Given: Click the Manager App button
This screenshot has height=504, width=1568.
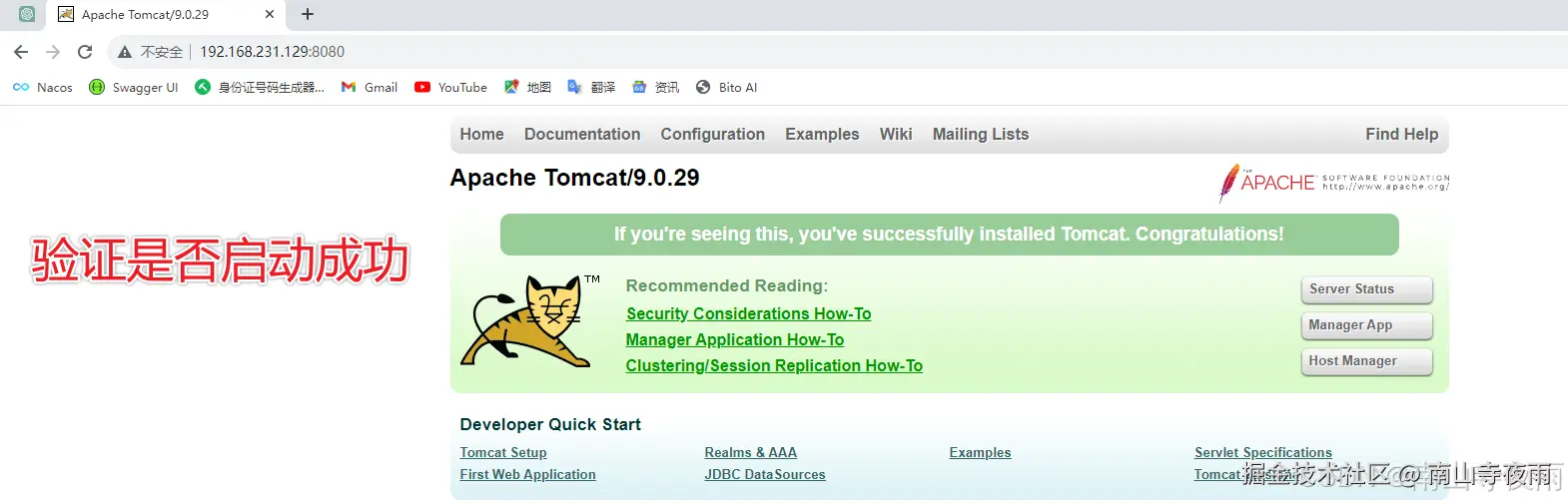Looking at the screenshot, I should 1366,325.
